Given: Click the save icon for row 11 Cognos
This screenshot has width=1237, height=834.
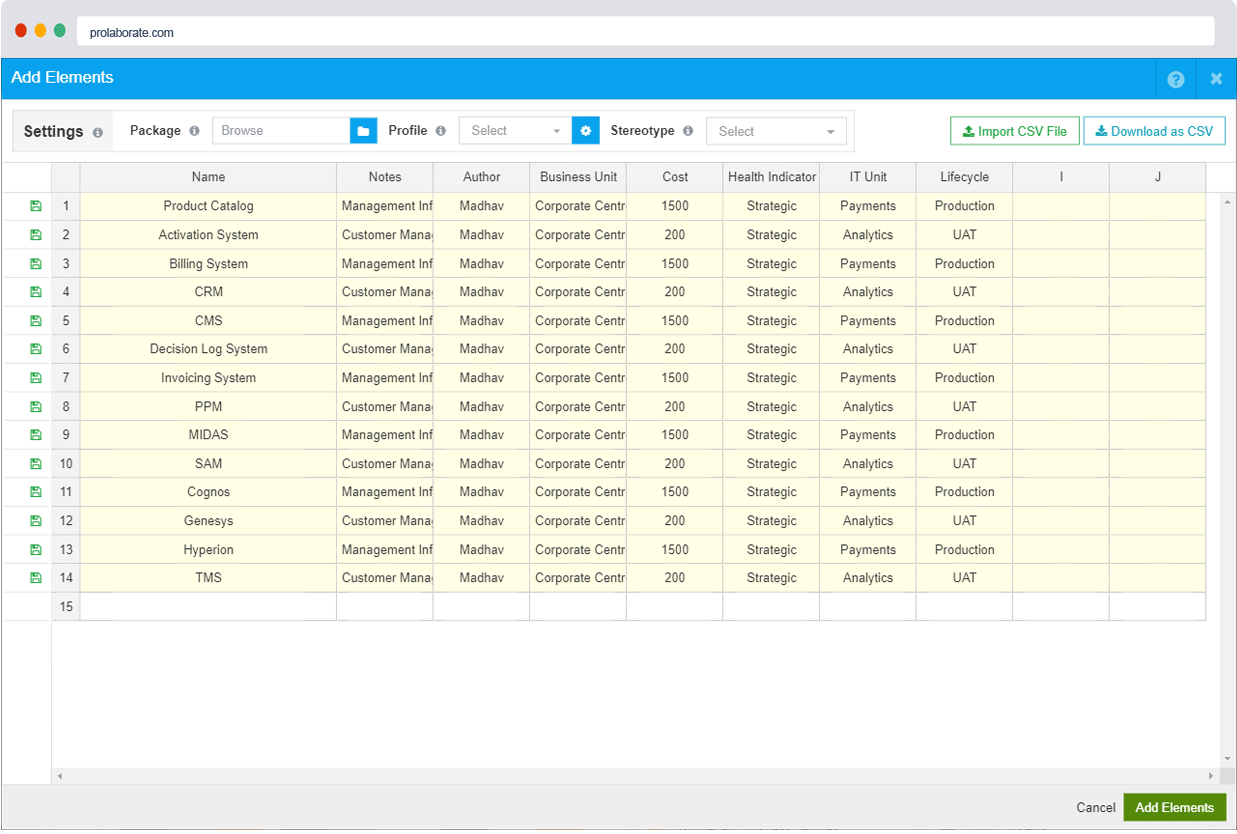Looking at the screenshot, I should tap(36, 492).
